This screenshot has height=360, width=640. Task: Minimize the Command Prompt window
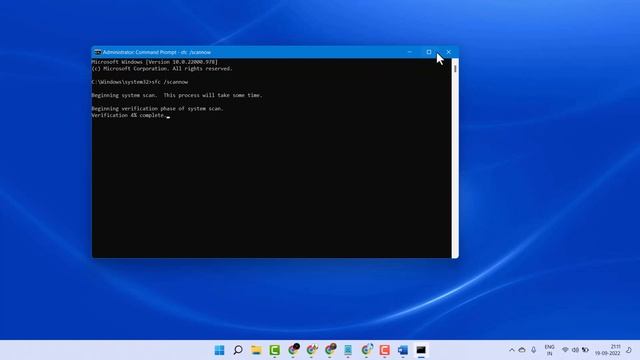(x=410, y=52)
